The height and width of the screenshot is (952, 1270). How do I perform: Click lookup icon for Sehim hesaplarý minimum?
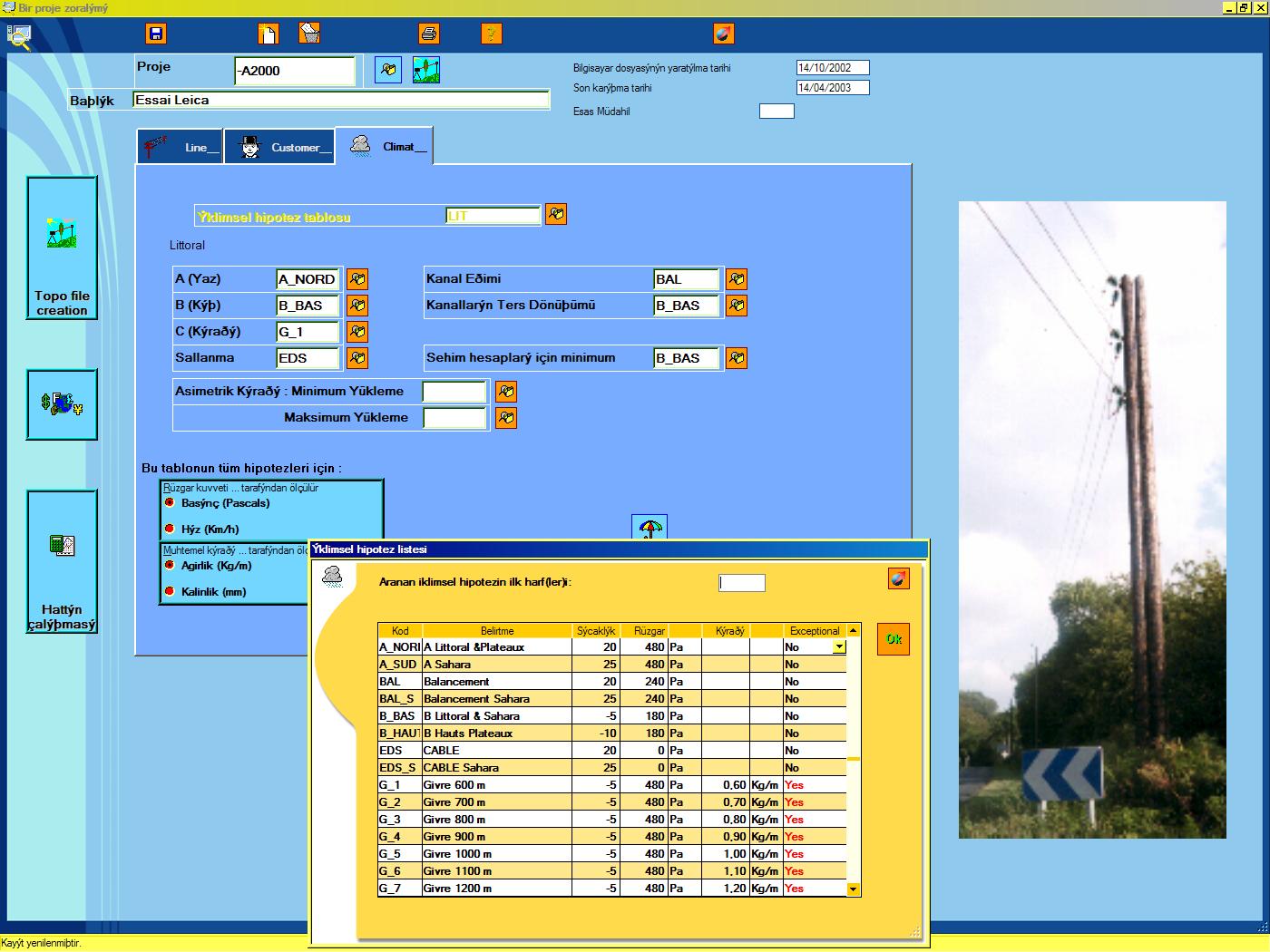737,358
